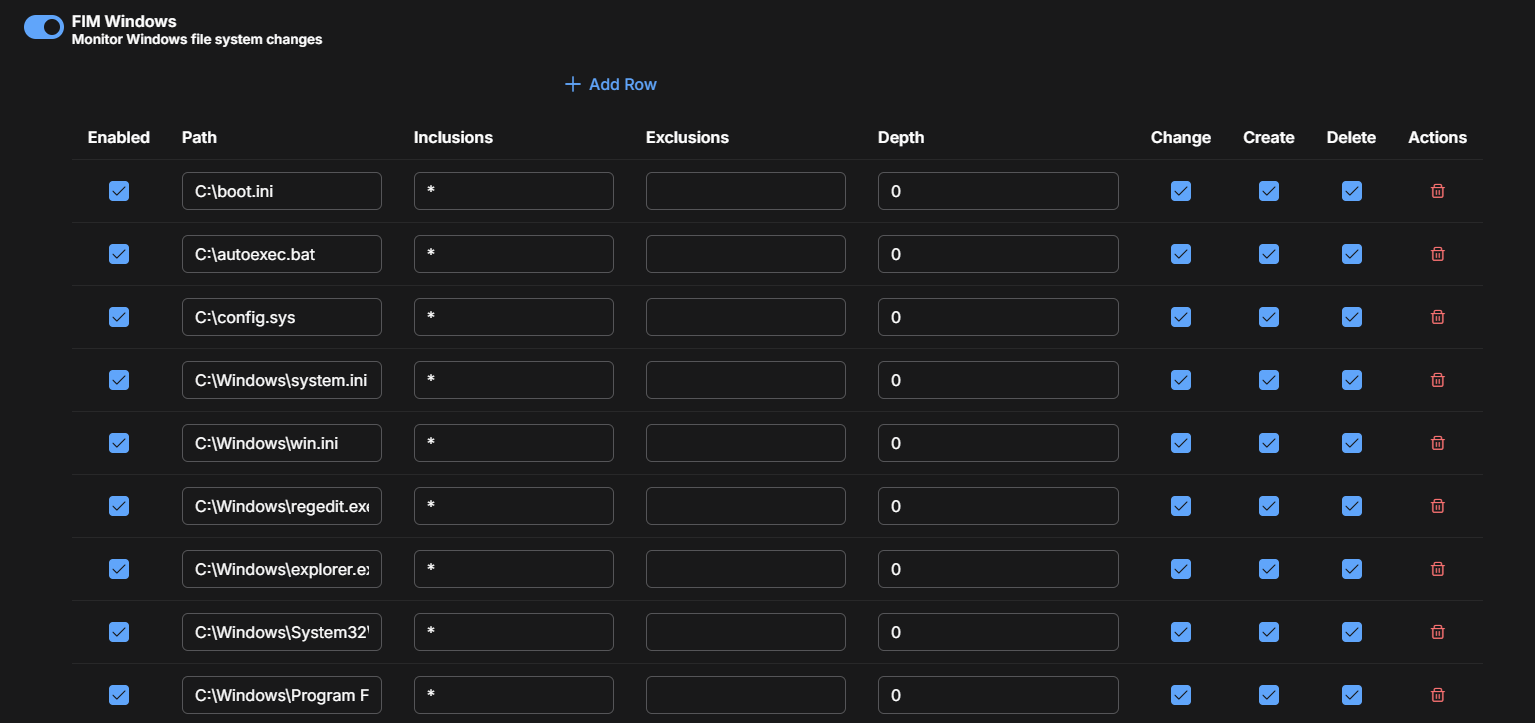The height and width of the screenshot is (723, 1535).
Task: Disable the Enabled checkbox for explorer.exe row
Action: click(x=119, y=569)
